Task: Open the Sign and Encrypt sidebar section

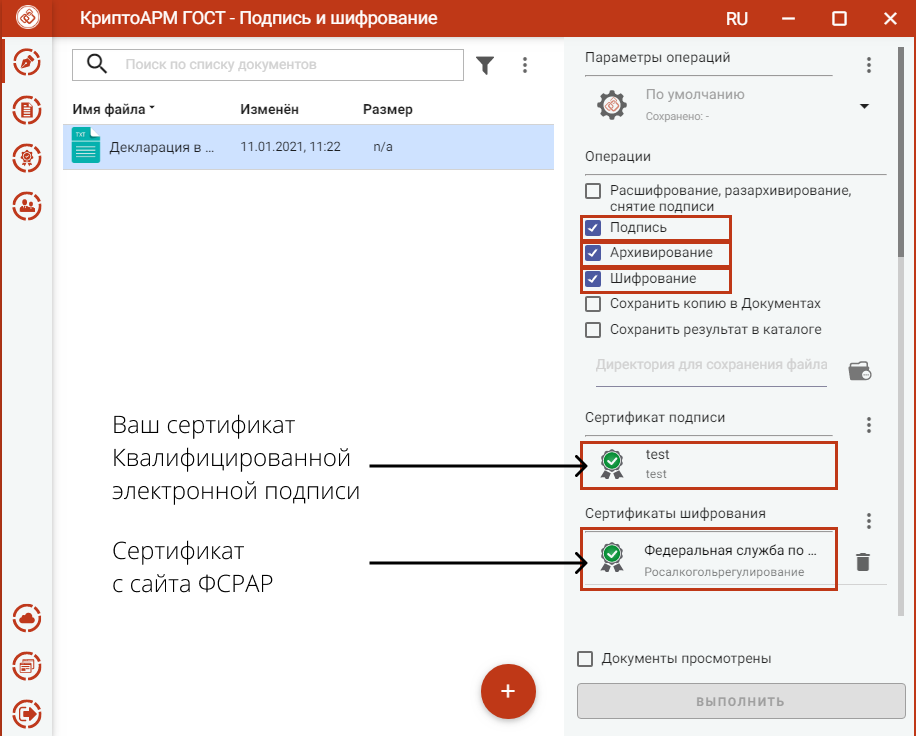Action: tap(27, 63)
